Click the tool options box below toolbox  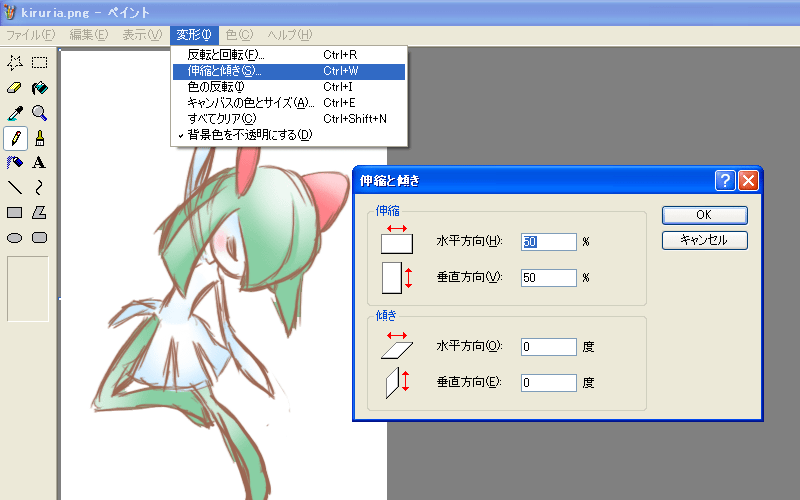point(28,289)
